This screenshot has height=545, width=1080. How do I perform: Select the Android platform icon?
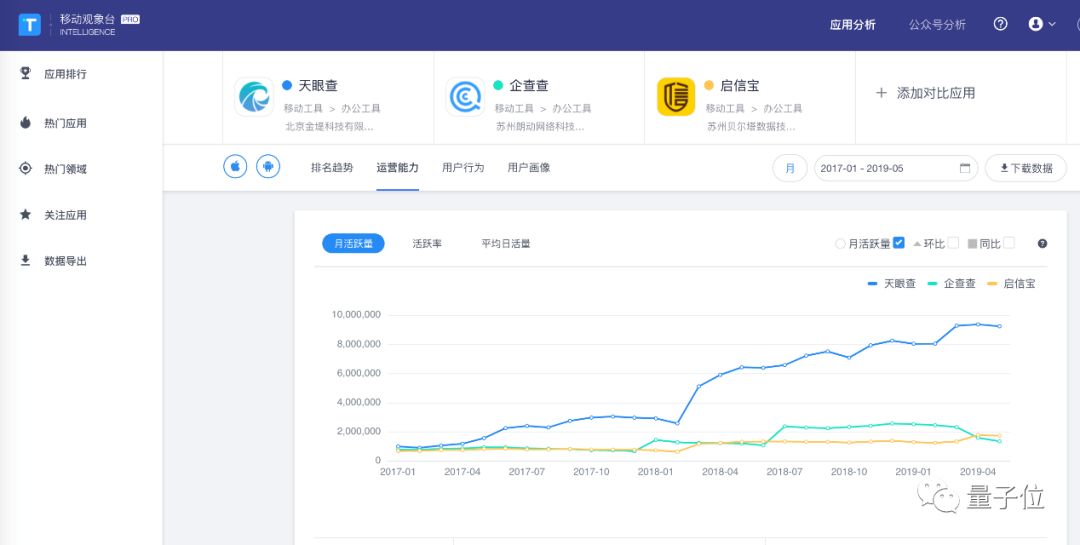click(268, 167)
